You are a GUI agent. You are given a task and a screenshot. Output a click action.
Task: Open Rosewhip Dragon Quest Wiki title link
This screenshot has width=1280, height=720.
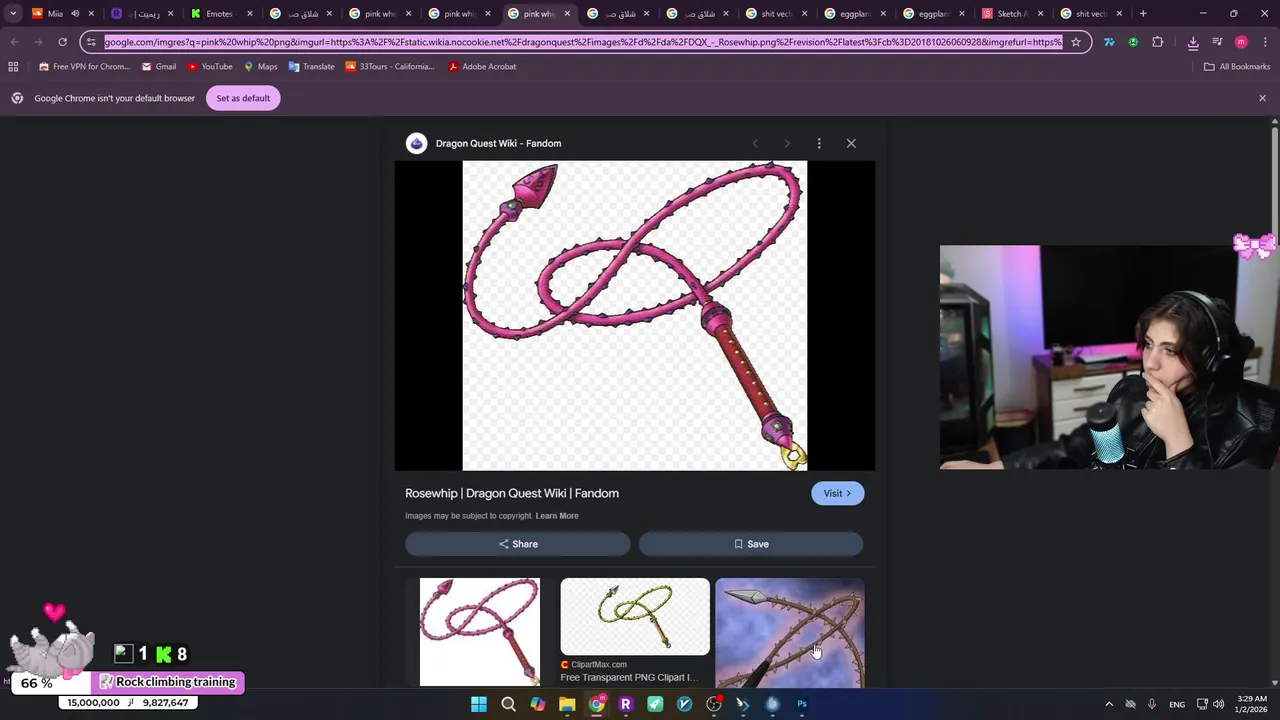(512, 493)
